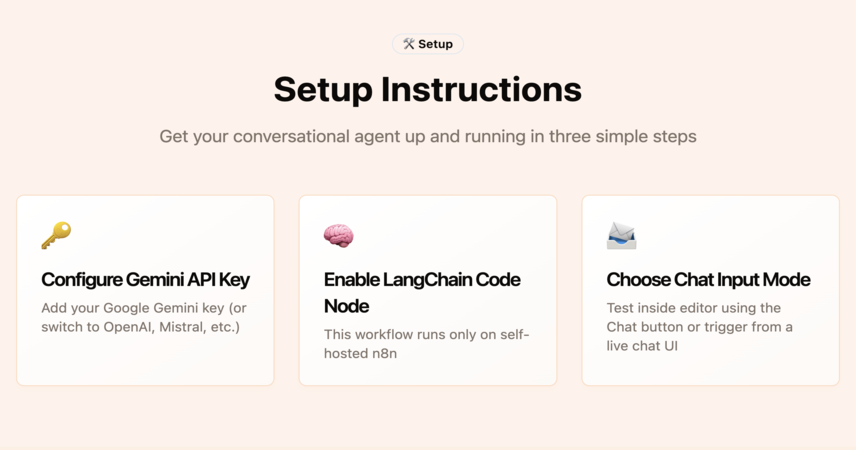Screen dimensions: 856x450
Task: Click Test inside editor using the line
Action: click(693, 308)
